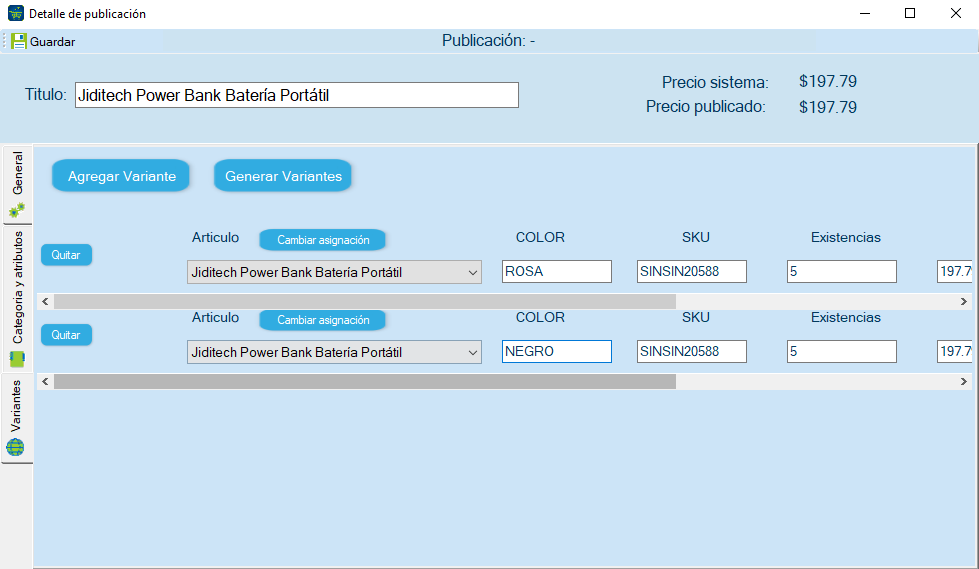979x569 pixels.
Task: Click the COLOR field containing ROSA
Action: pos(556,272)
